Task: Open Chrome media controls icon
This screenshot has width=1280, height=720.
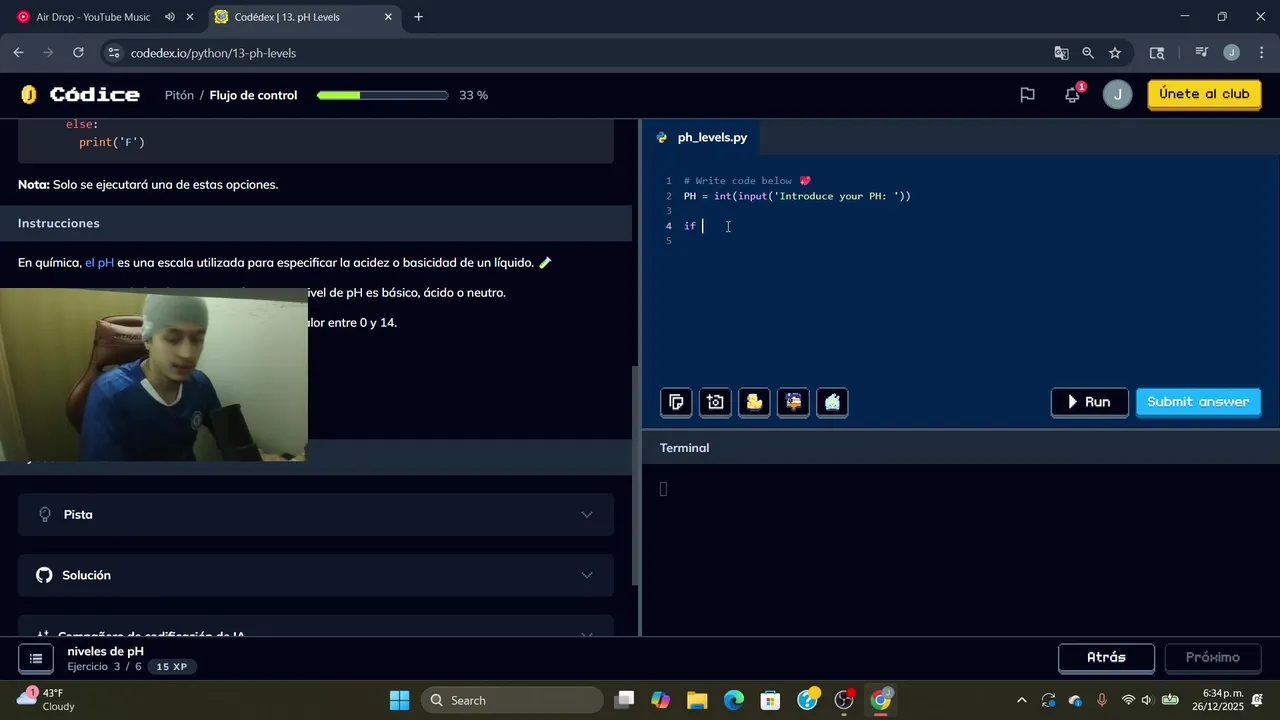Action: [x=1202, y=53]
